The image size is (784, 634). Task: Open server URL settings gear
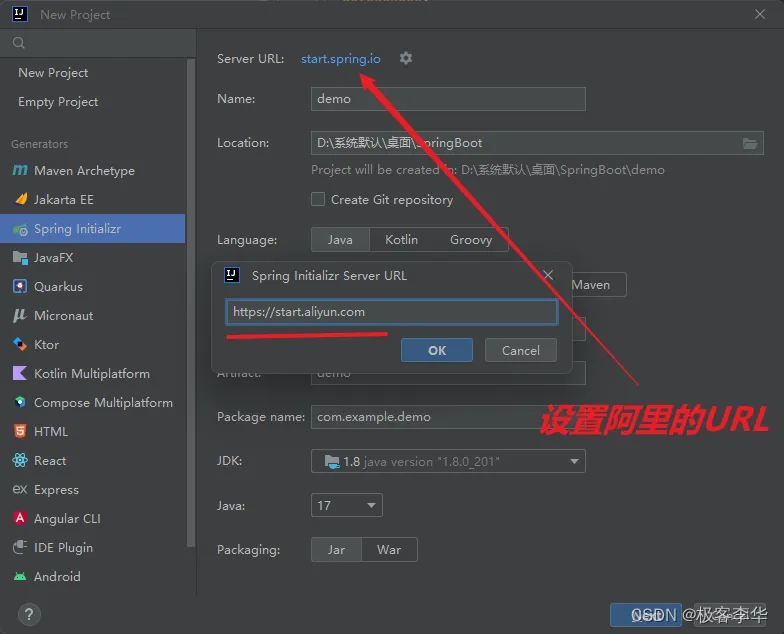coord(406,58)
